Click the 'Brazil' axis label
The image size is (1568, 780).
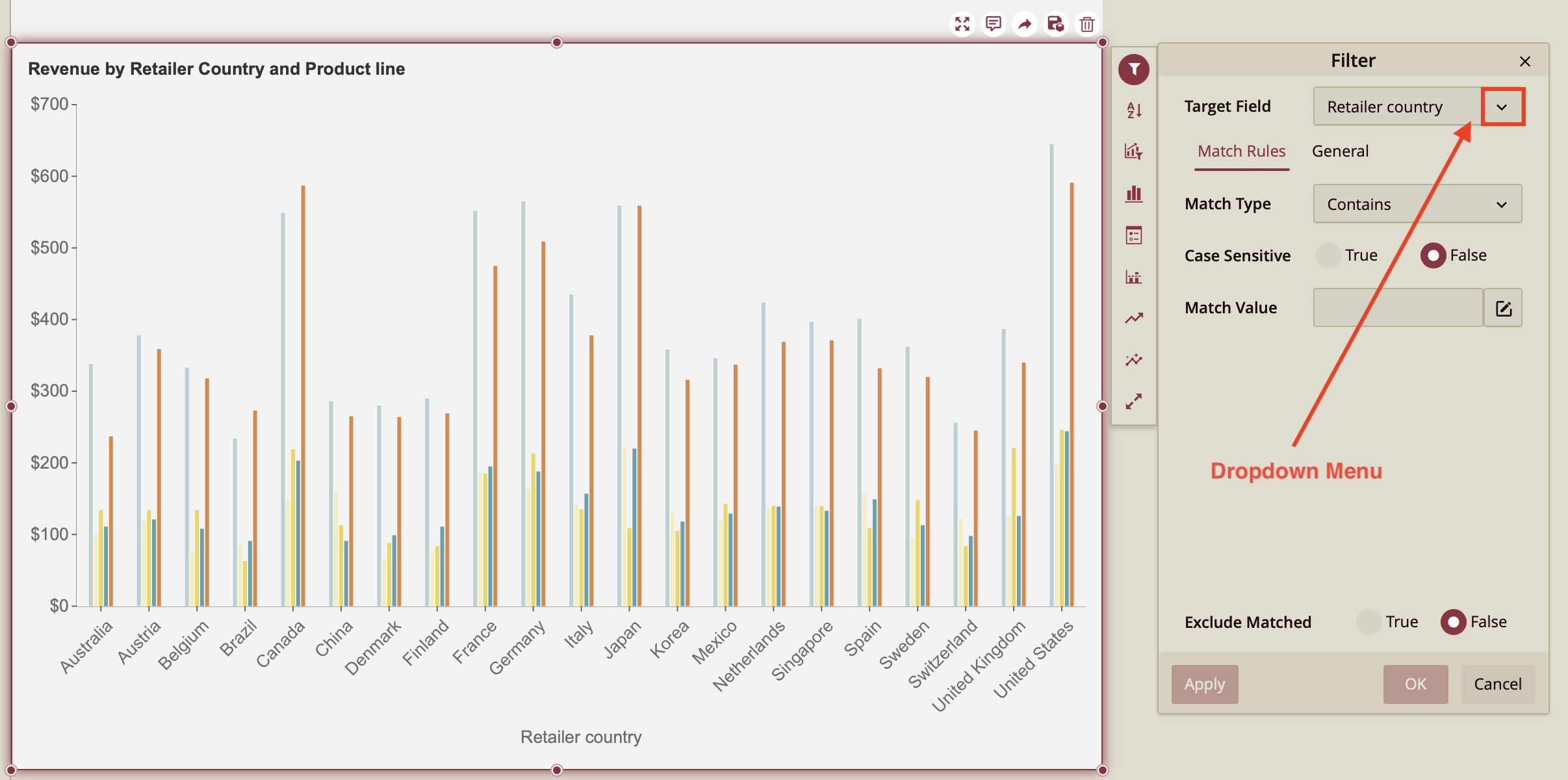tap(238, 638)
